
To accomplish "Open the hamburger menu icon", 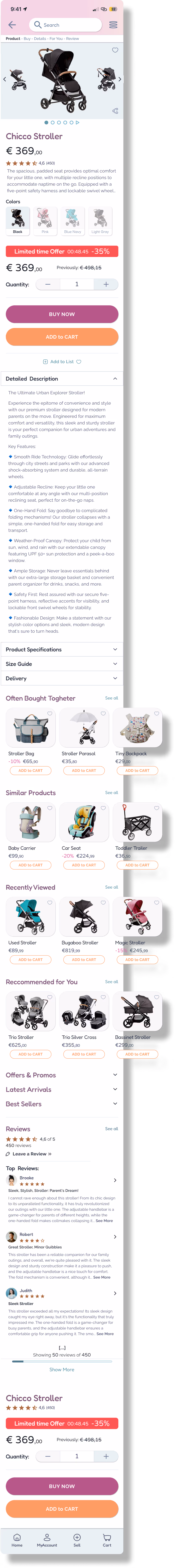I will tap(113, 25).
